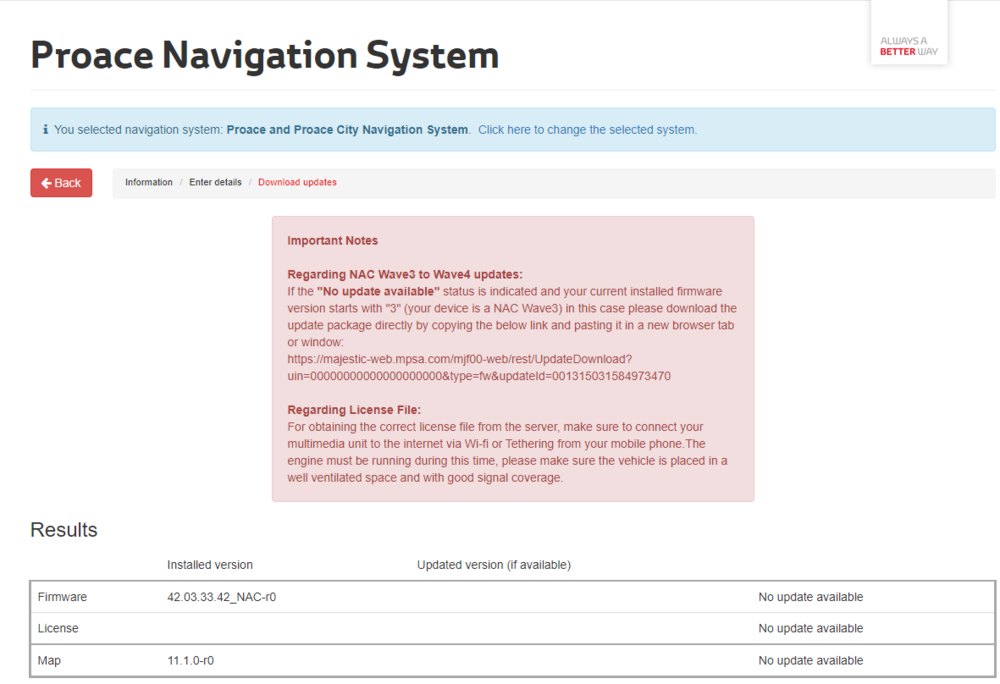Click the majestic-web.mpsa.com update URL text
The image size is (1000, 684).
point(479,368)
